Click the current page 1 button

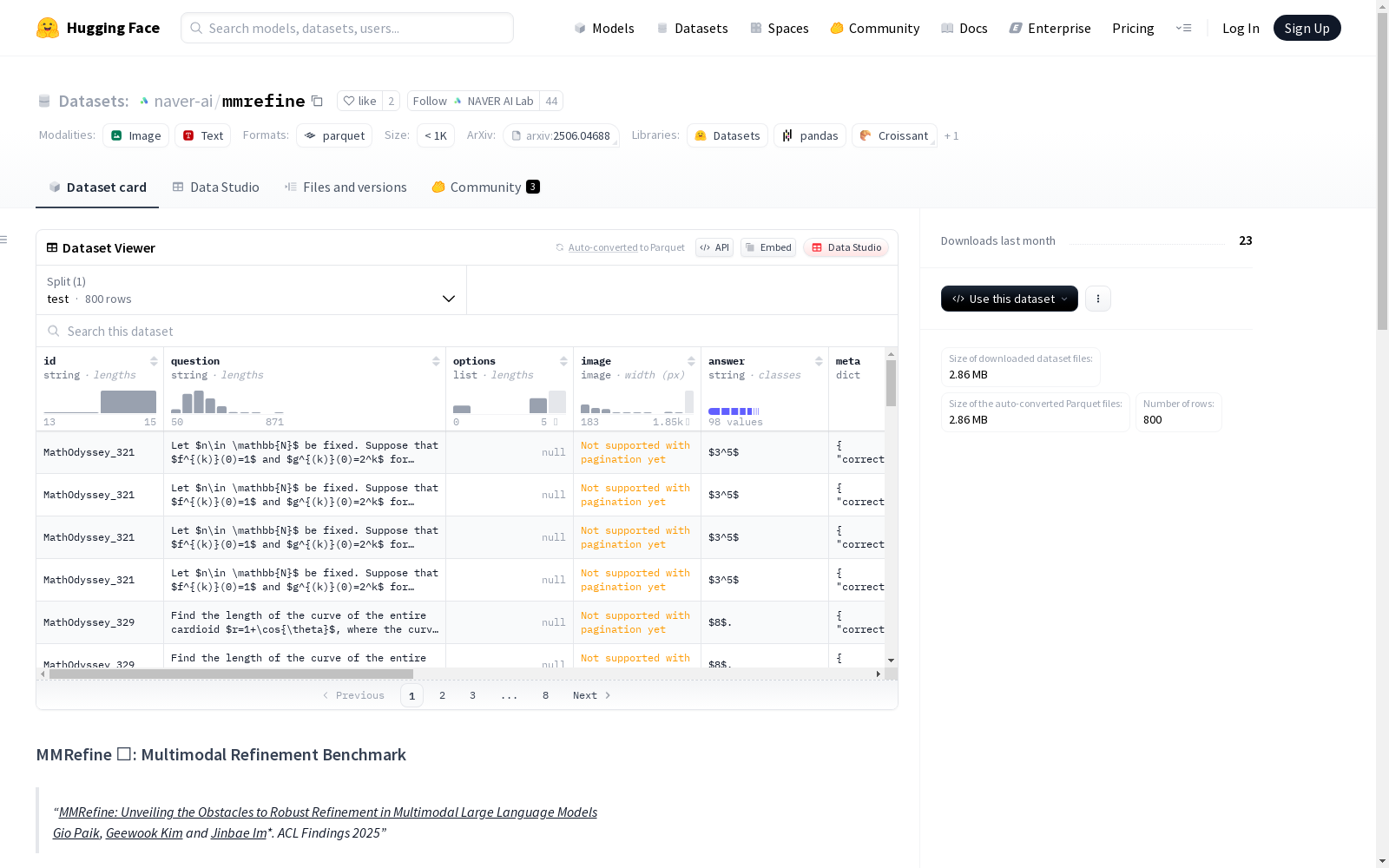tap(411, 695)
